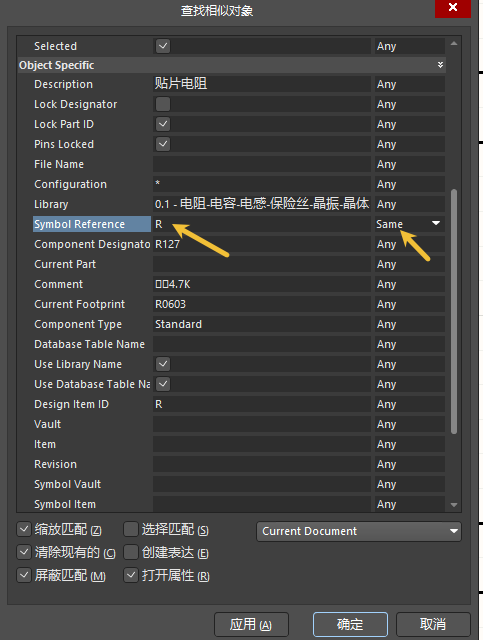Toggle the Use Library Name checkbox

coord(163,364)
